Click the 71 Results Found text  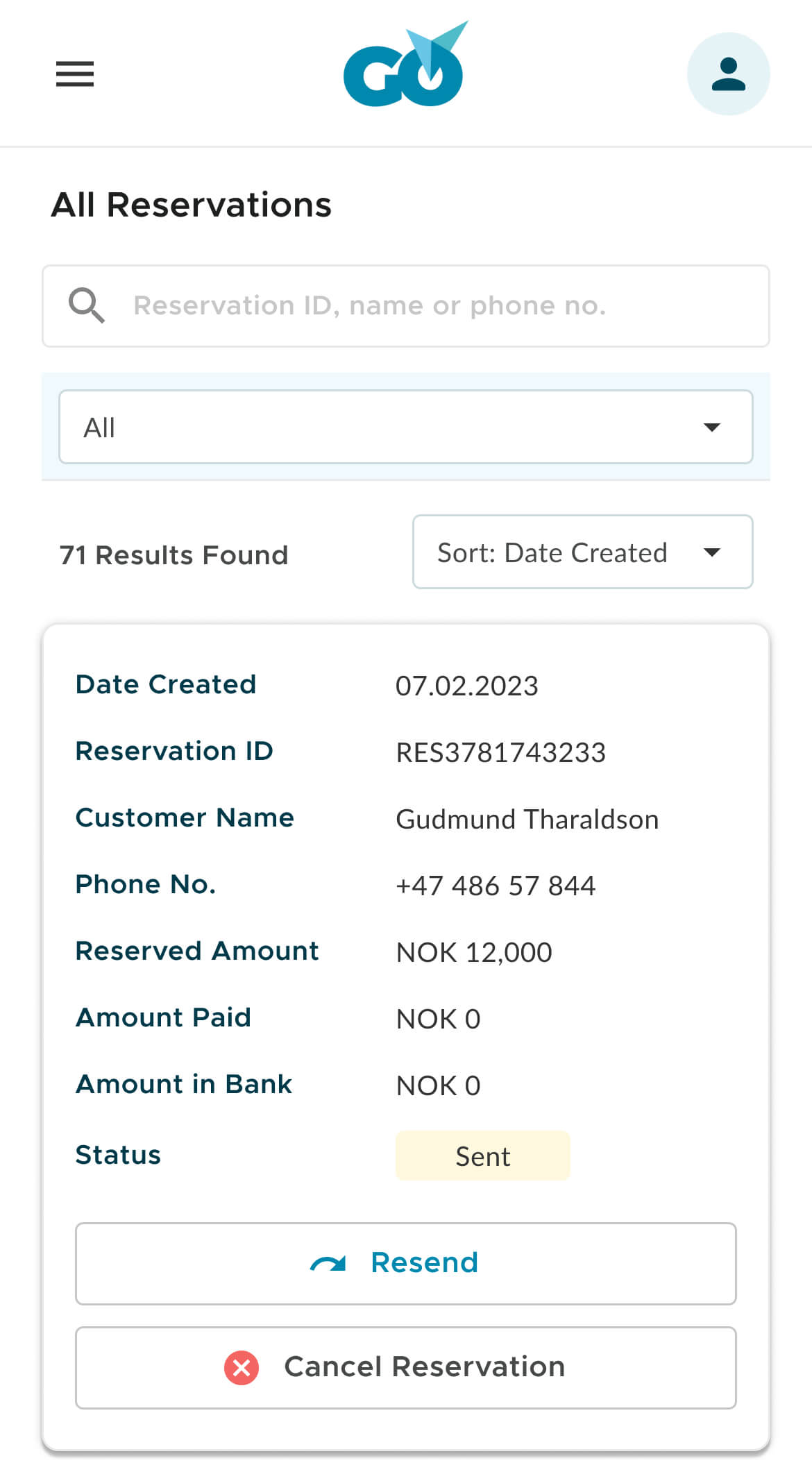174,555
